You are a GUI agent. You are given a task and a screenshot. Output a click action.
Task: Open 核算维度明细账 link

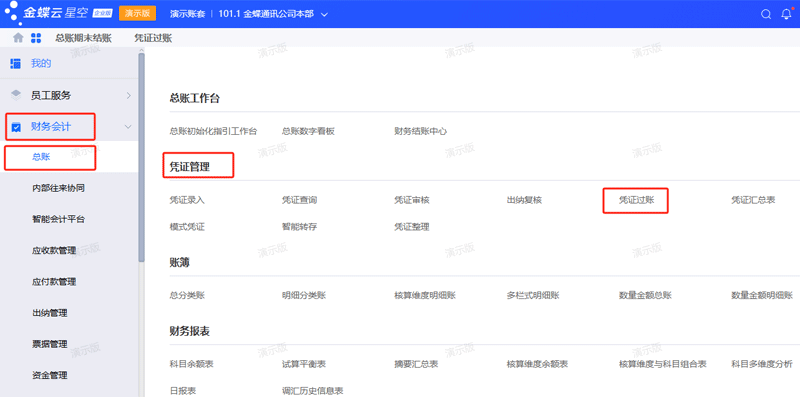[424, 295]
